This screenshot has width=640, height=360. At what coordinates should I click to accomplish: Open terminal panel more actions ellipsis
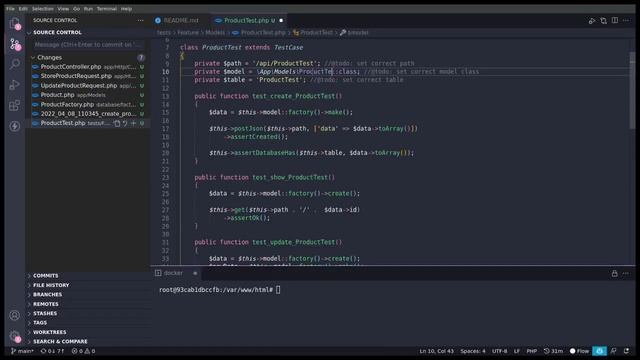626,273
